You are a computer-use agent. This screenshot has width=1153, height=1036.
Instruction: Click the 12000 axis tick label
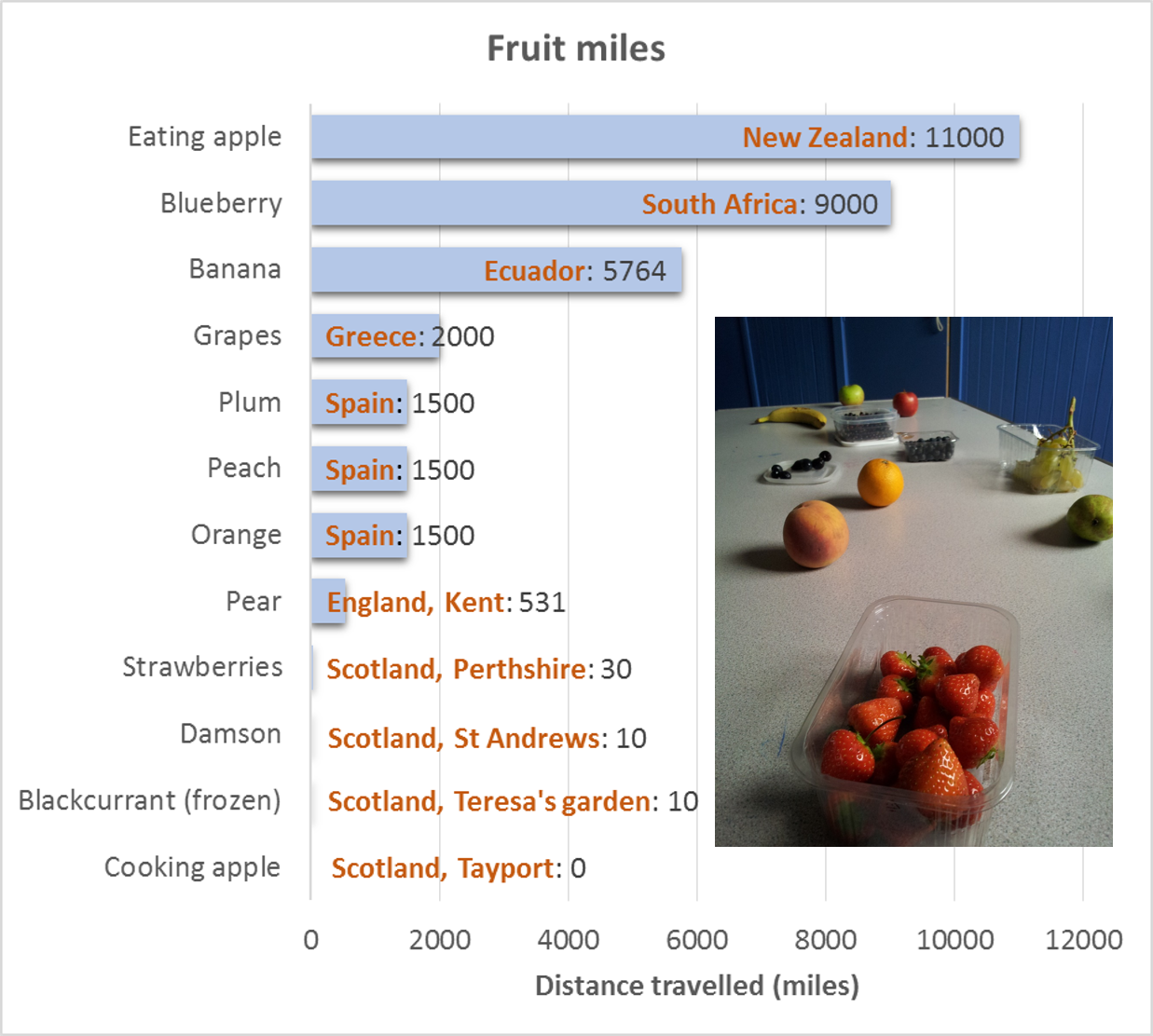pyautogui.click(x=1083, y=939)
